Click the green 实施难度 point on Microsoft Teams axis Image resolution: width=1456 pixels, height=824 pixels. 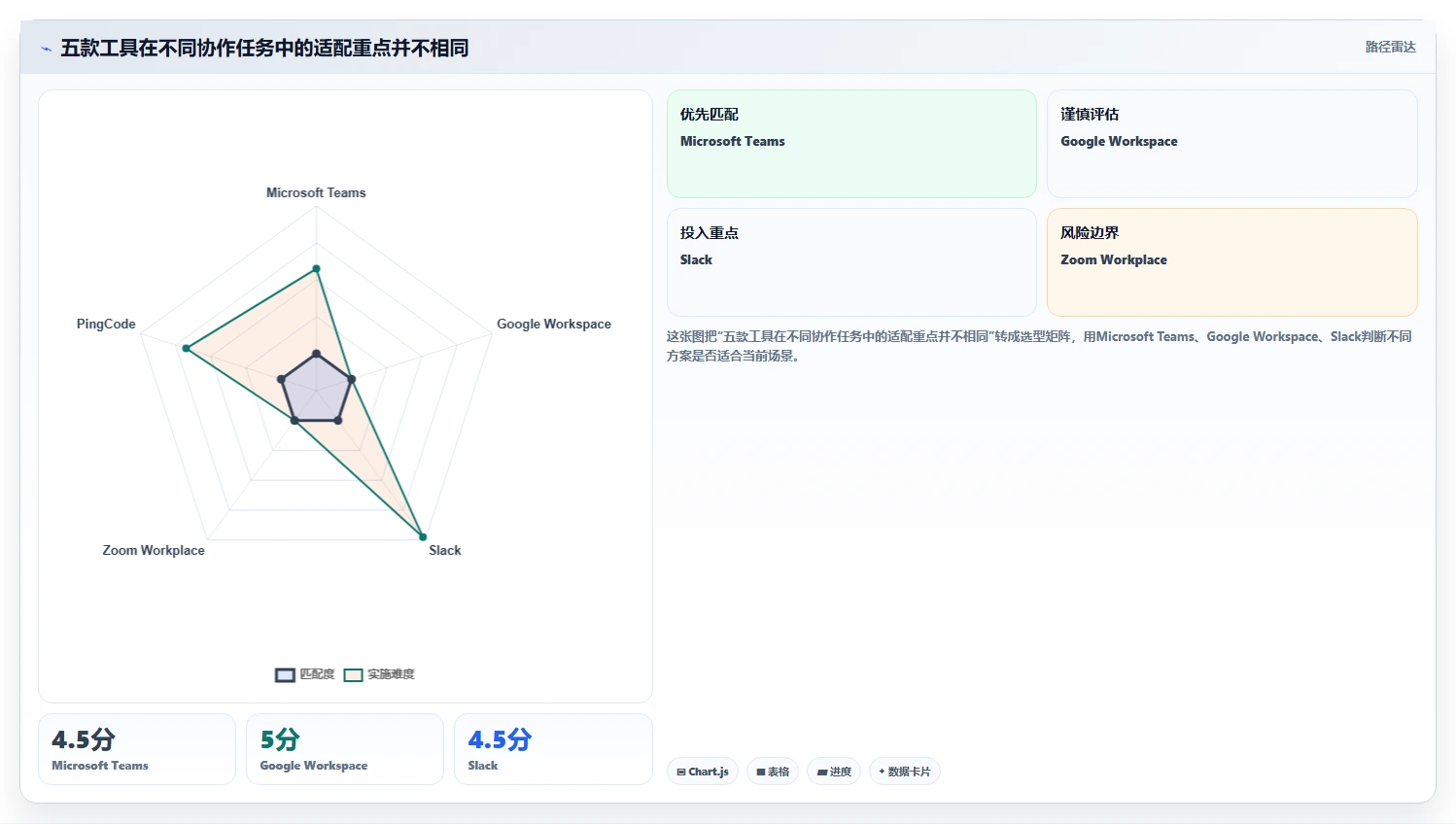point(316,268)
